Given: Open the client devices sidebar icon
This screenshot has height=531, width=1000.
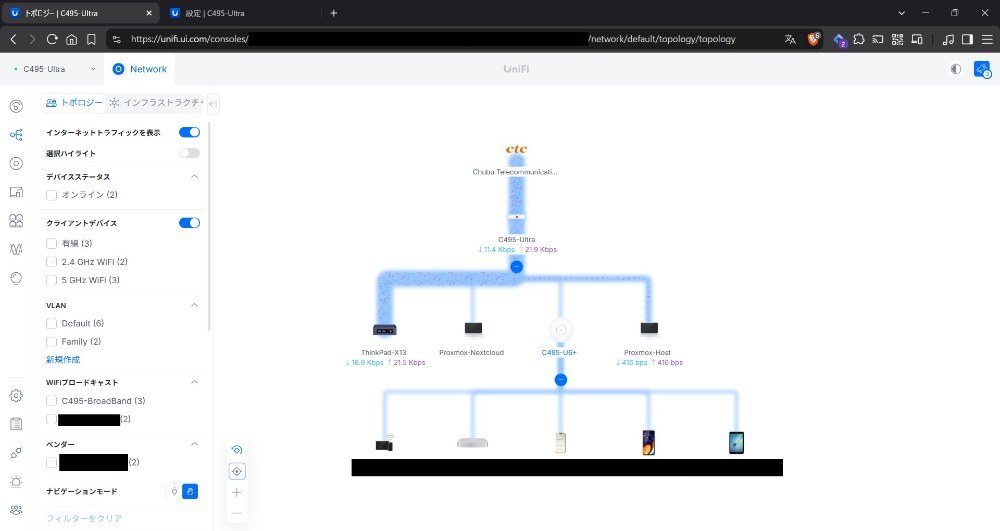Looking at the screenshot, I should (16, 192).
